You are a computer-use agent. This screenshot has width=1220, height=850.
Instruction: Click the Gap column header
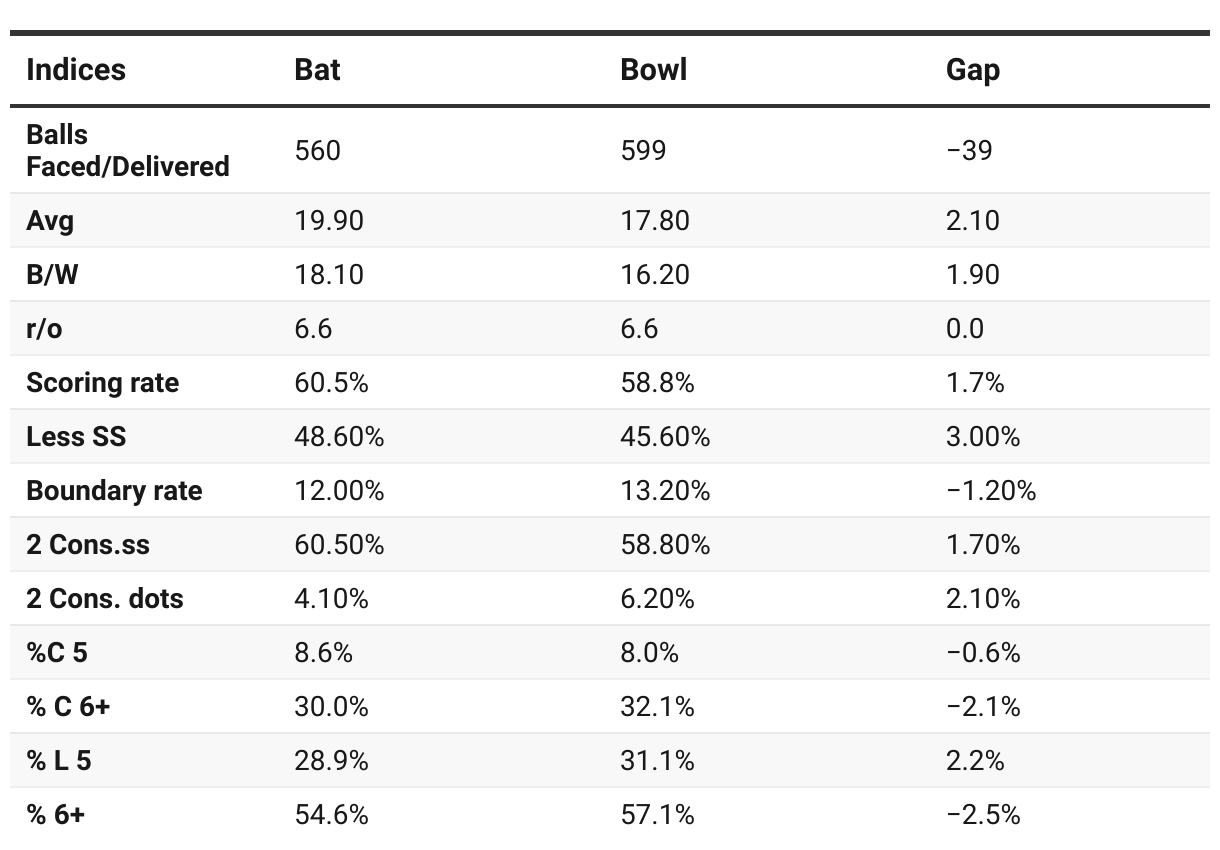coord(972,70)
